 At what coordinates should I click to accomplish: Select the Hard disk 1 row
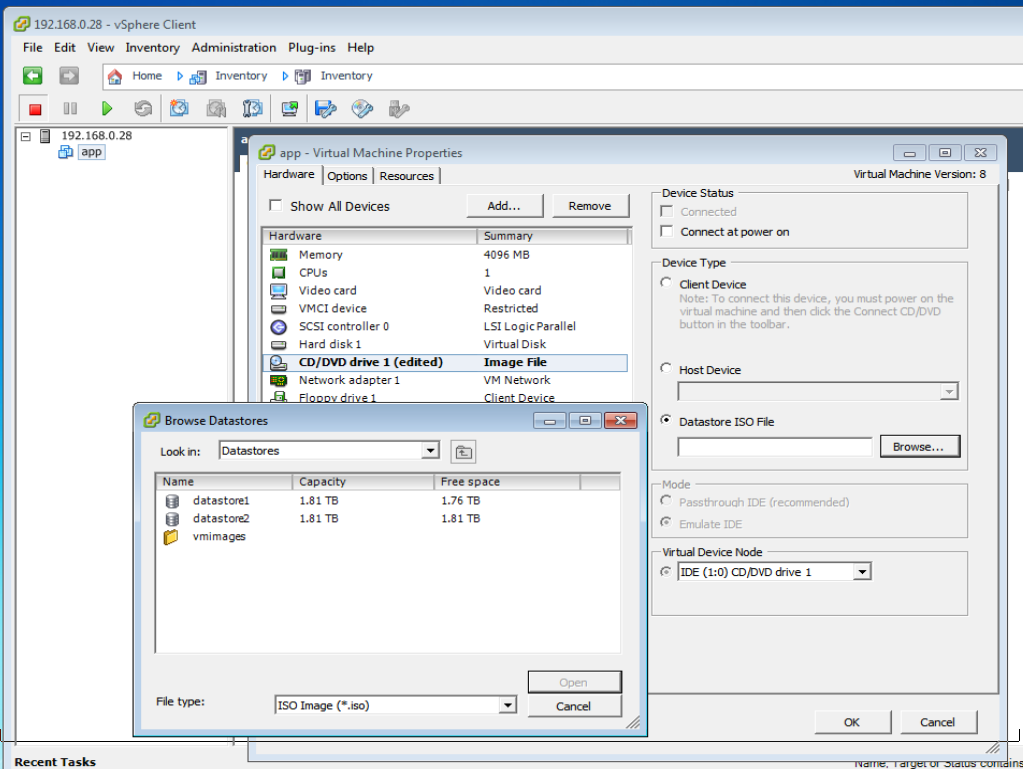pos(445,344)
